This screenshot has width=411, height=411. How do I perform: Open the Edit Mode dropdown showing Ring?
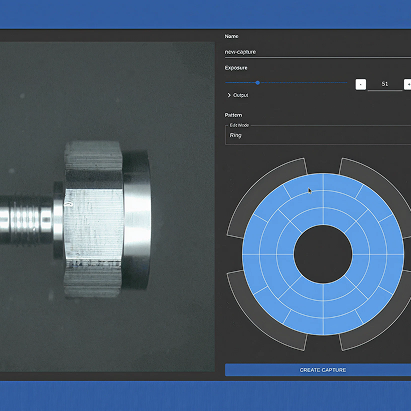[x=318, y=135]
